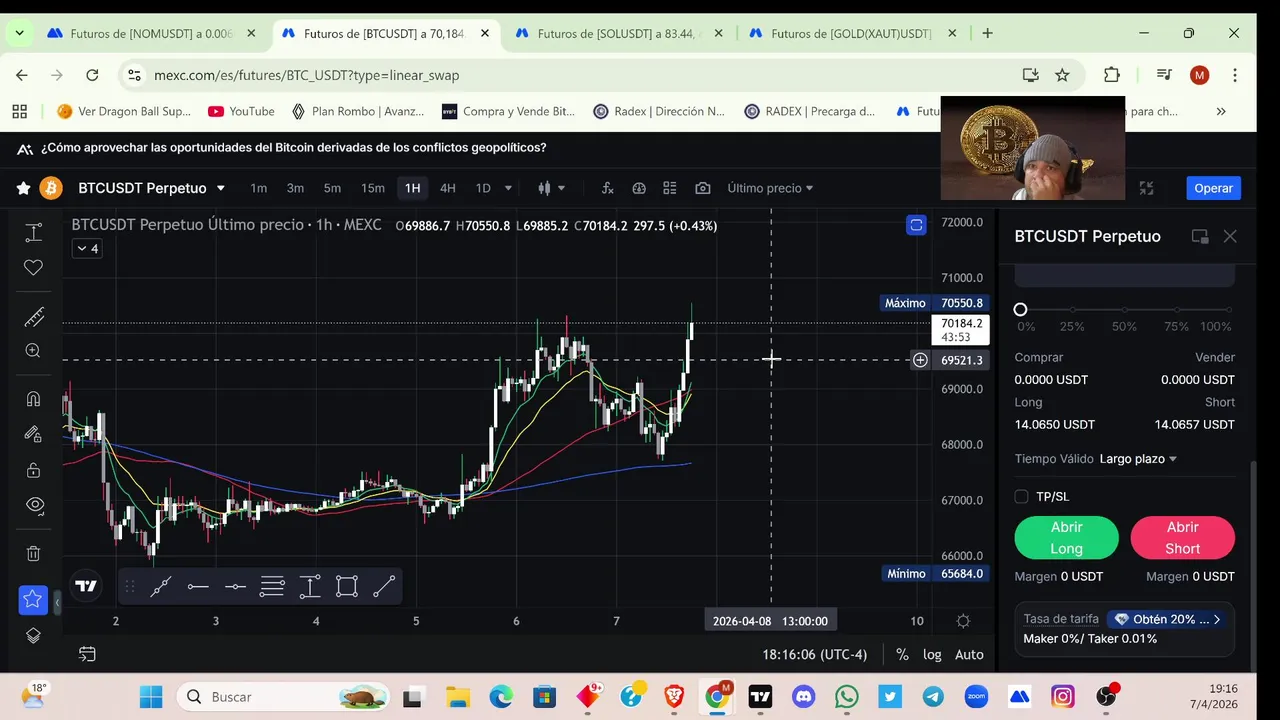Open the indicators fx button
The image size is (1280, 720).
[607, 188]
